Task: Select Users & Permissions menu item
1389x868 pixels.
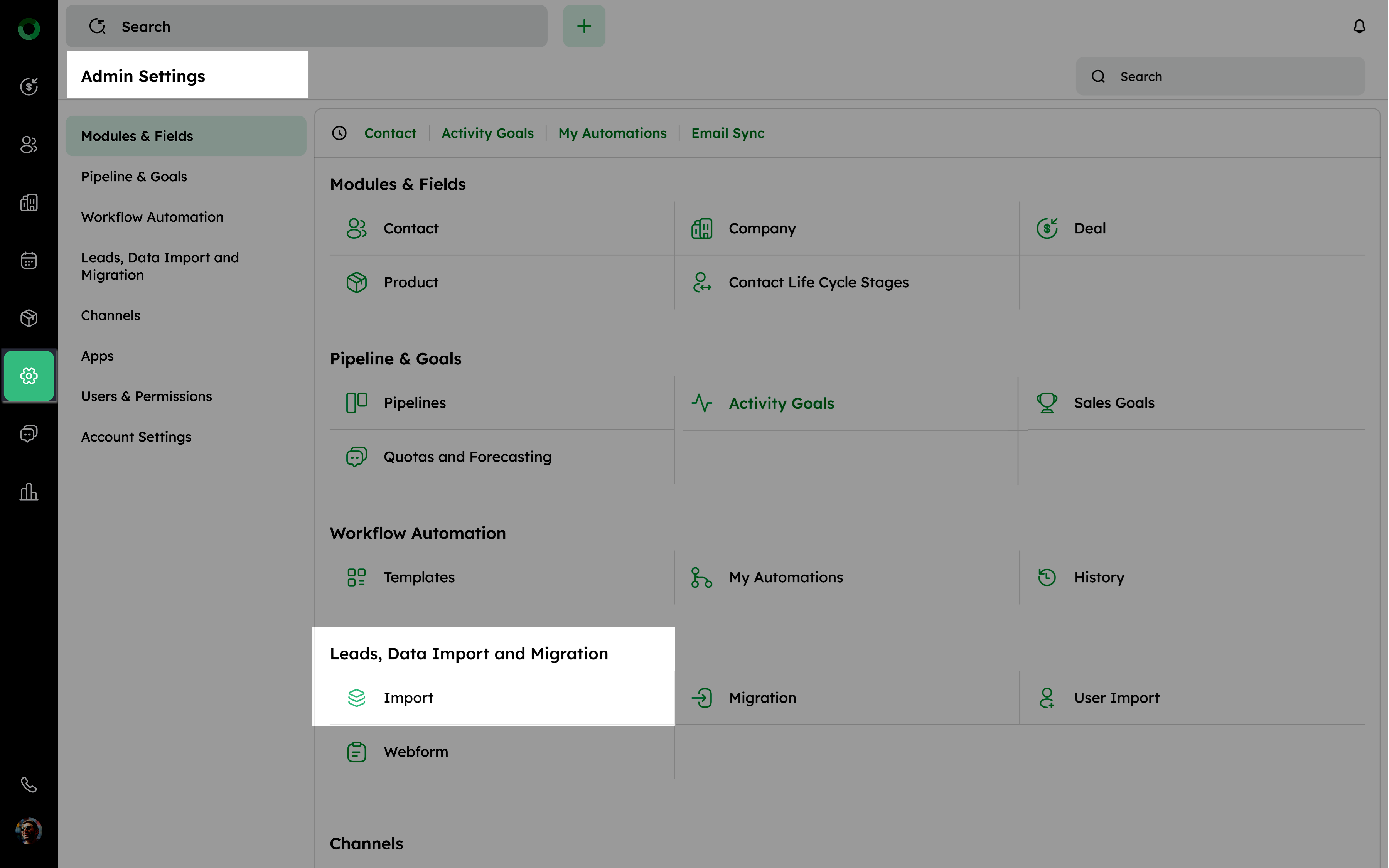Action: tap(147, 397)
